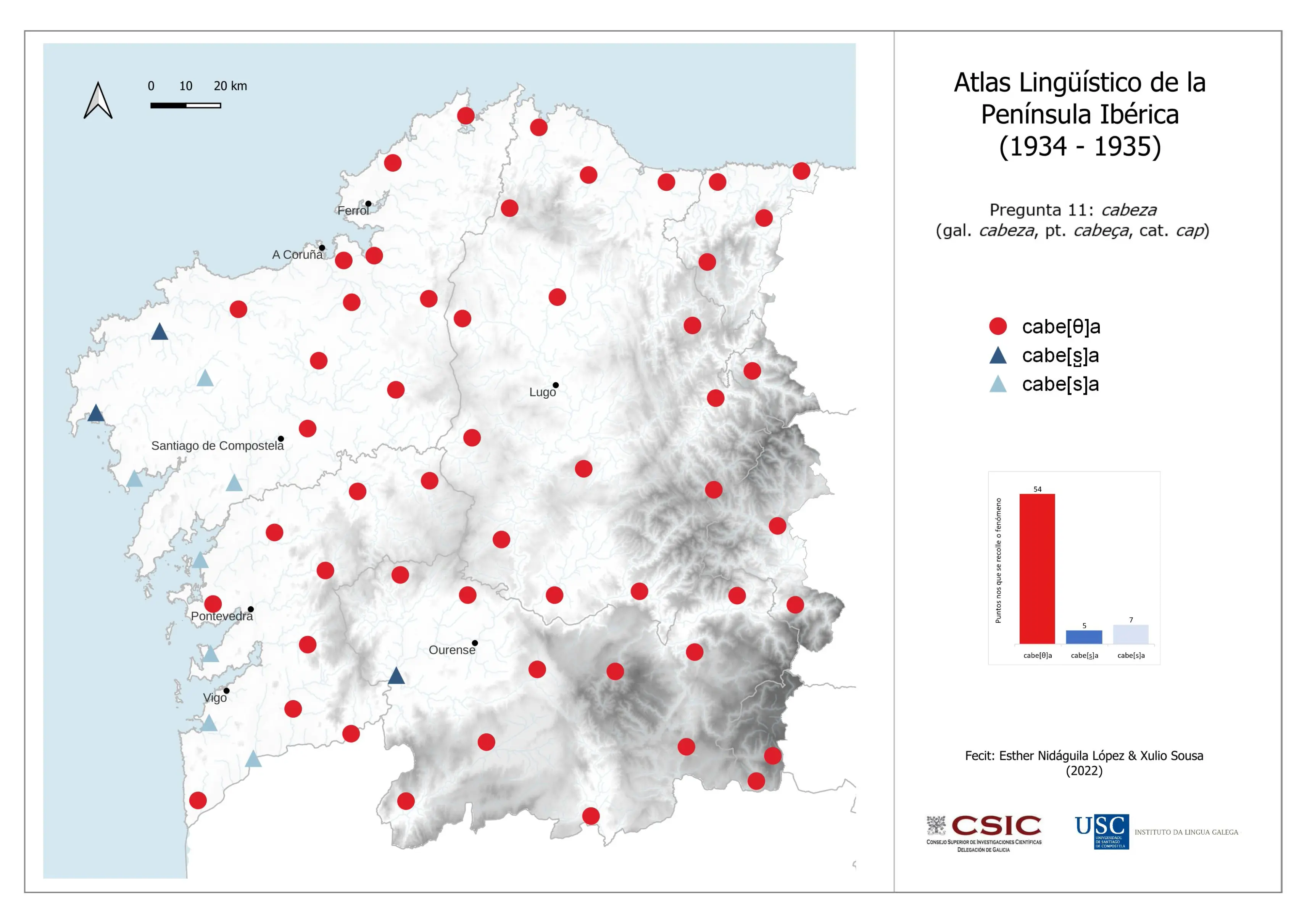Click the red circle legend symbol for cabe[θ]a
The image size is (1307, 924).
click(x=998, y=326)
